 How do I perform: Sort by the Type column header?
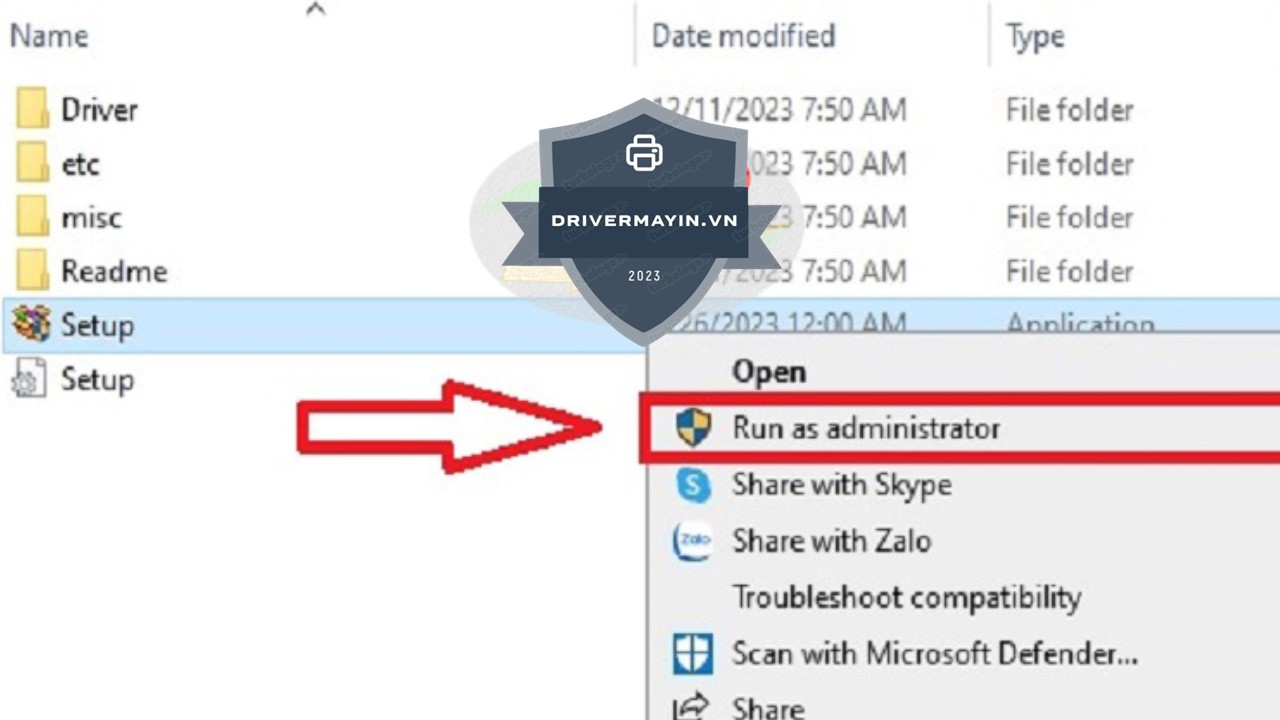coord(1036,36)
